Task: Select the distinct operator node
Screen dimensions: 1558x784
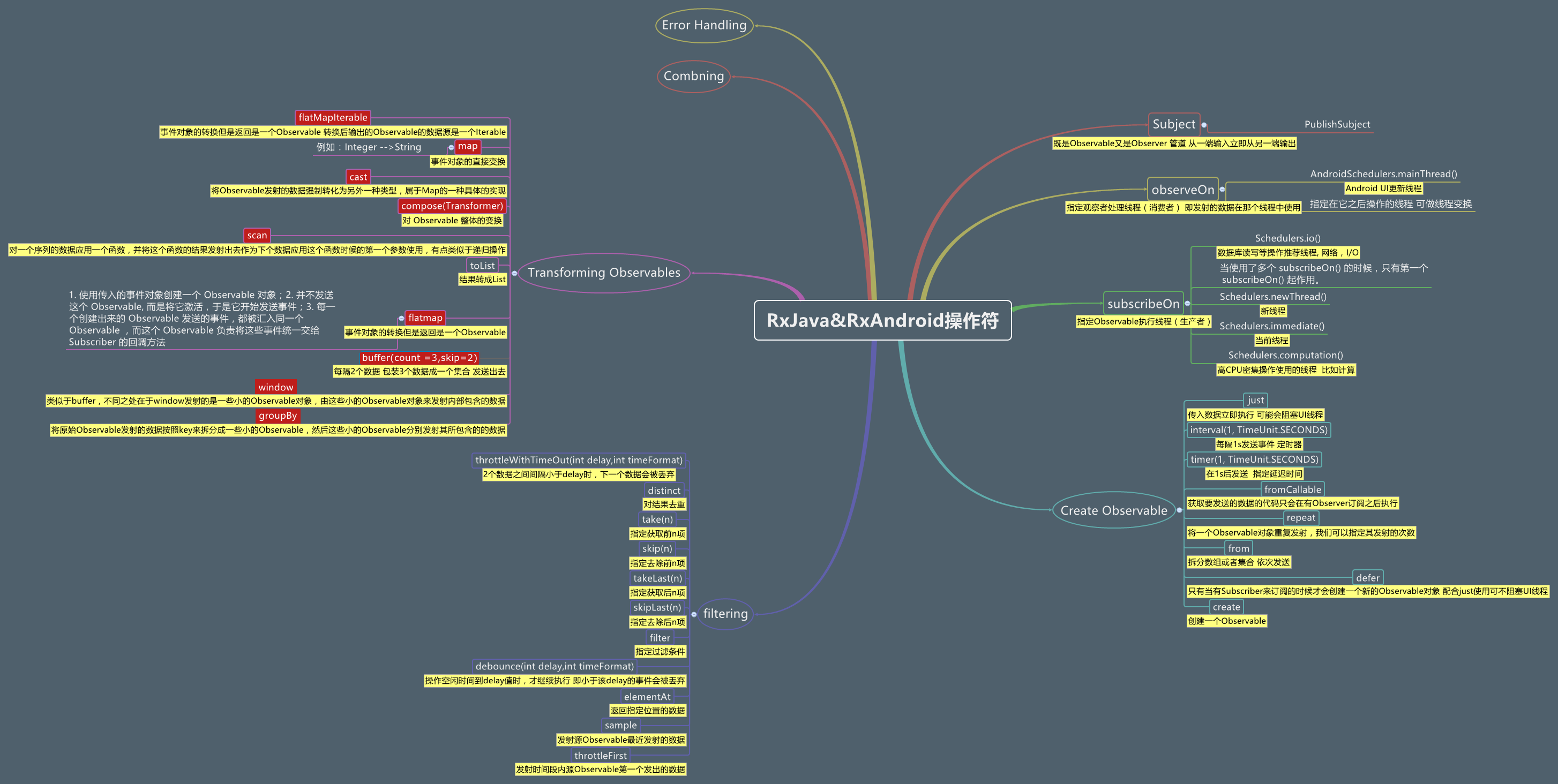Action: click(664, 490)
